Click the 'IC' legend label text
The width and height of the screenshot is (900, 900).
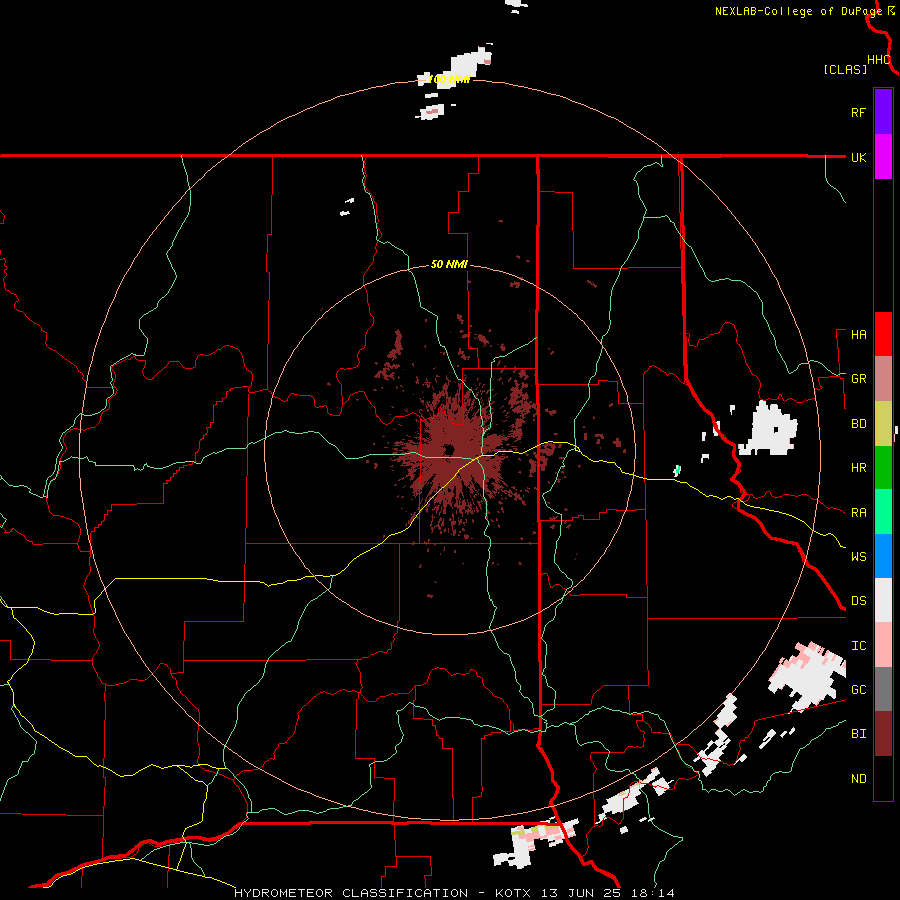(x=858, y=646)
